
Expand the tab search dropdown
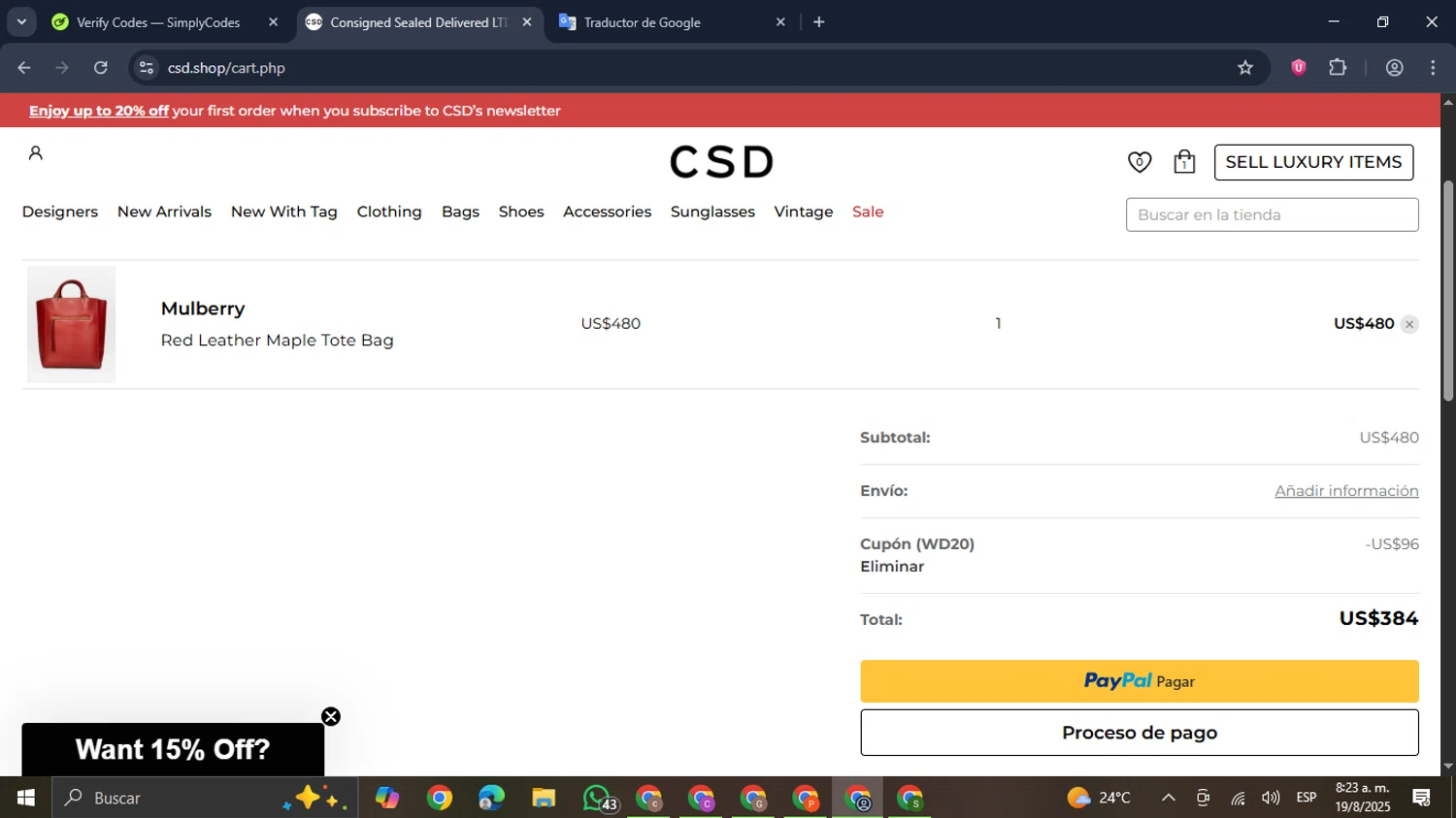21,21
